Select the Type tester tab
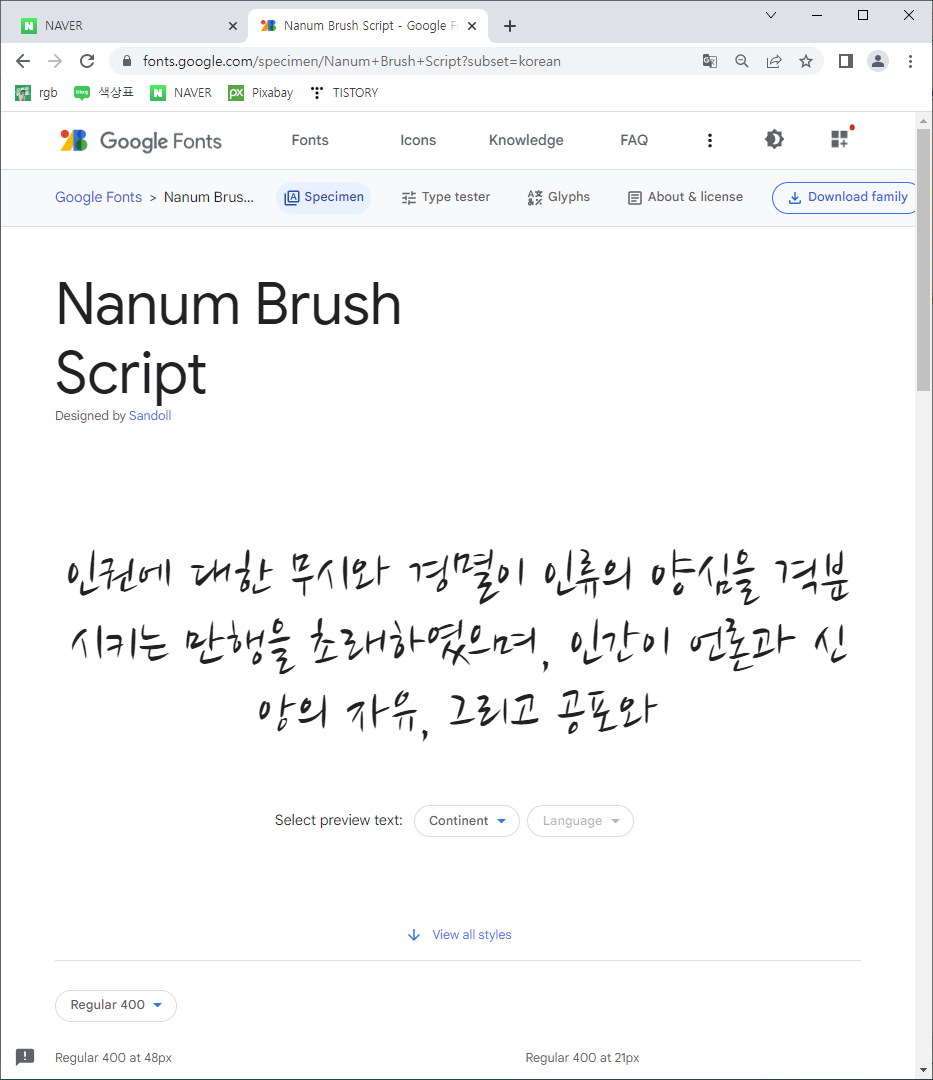This screenshot has height=1080, width=933. point(445,198)
